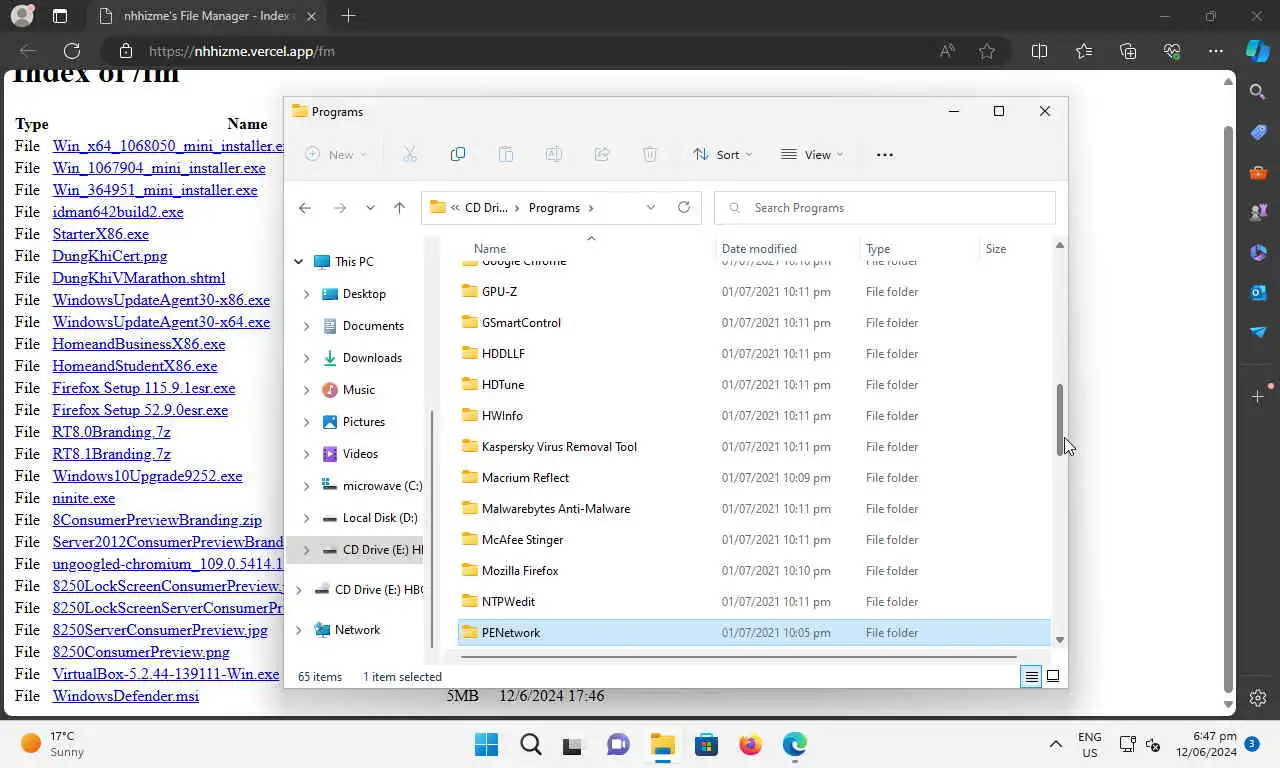Open the DungKhiCert.png link
Image resolution: width=1280 pixels, height=768 pixels.
(x=110, y=256)
